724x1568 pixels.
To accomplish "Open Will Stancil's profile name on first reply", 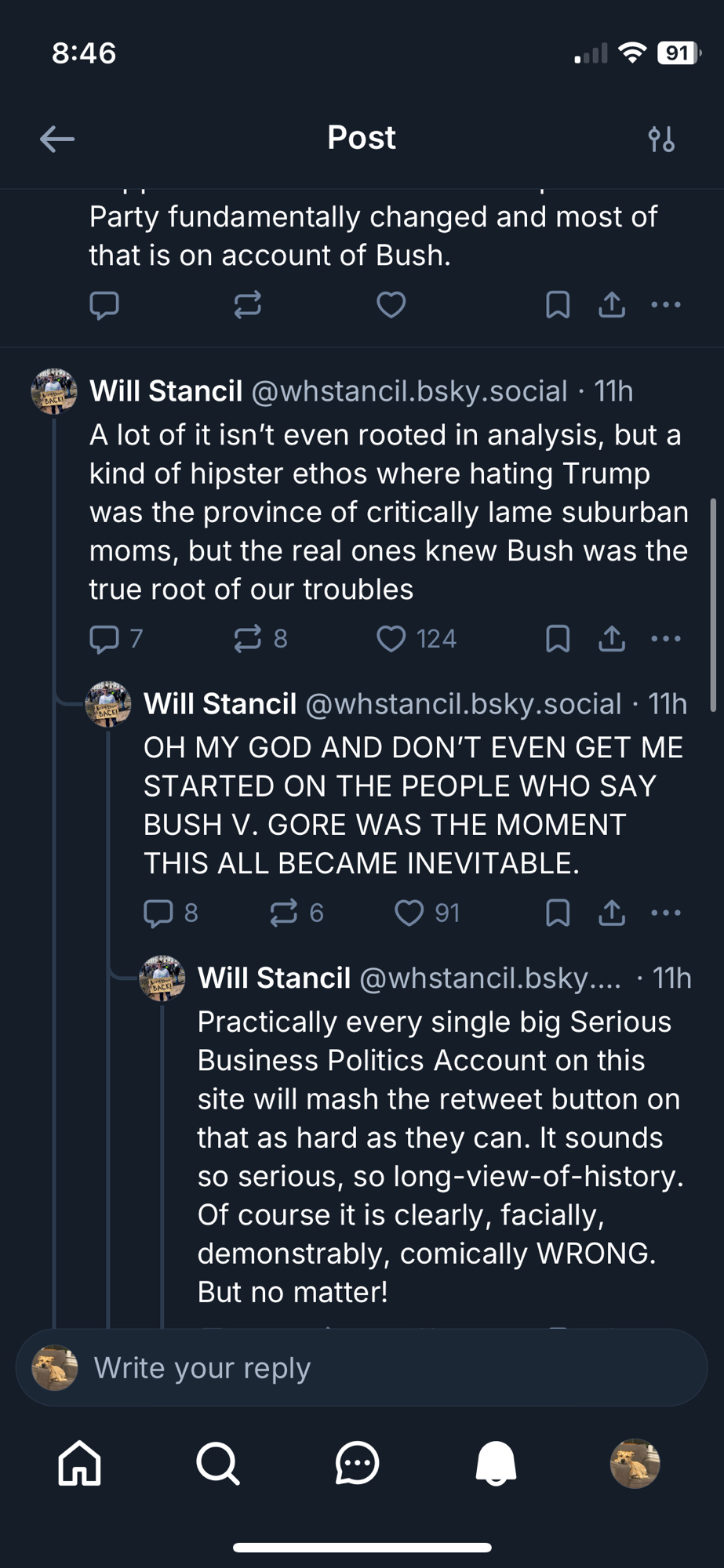I will [166, 391].
